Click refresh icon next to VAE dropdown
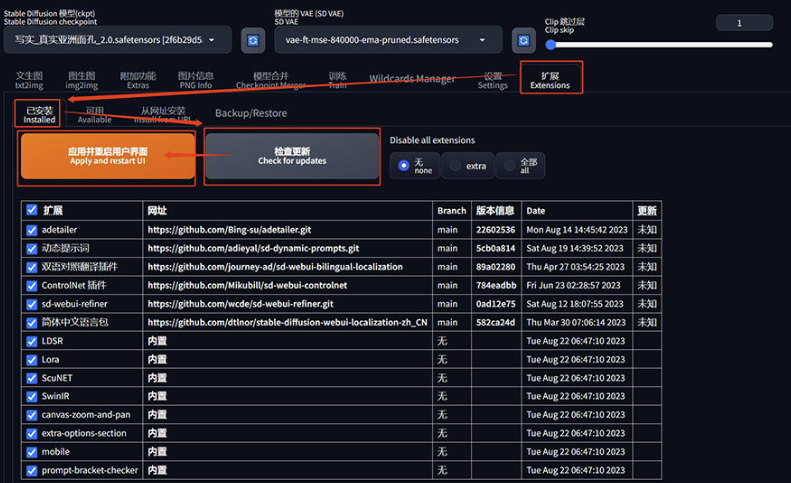Screen dimensions: 791x483 [524, 40]
